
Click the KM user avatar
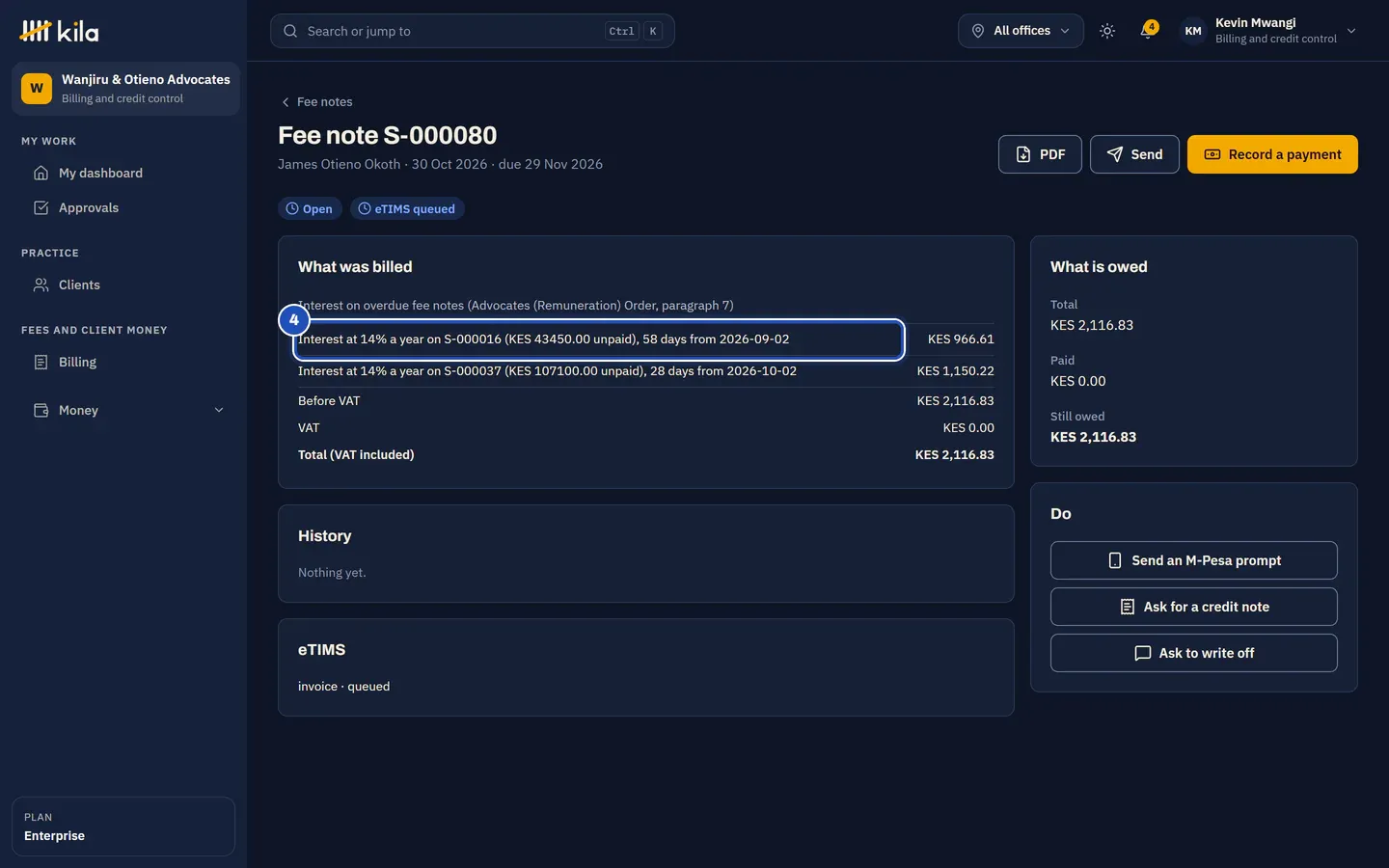1193,31
